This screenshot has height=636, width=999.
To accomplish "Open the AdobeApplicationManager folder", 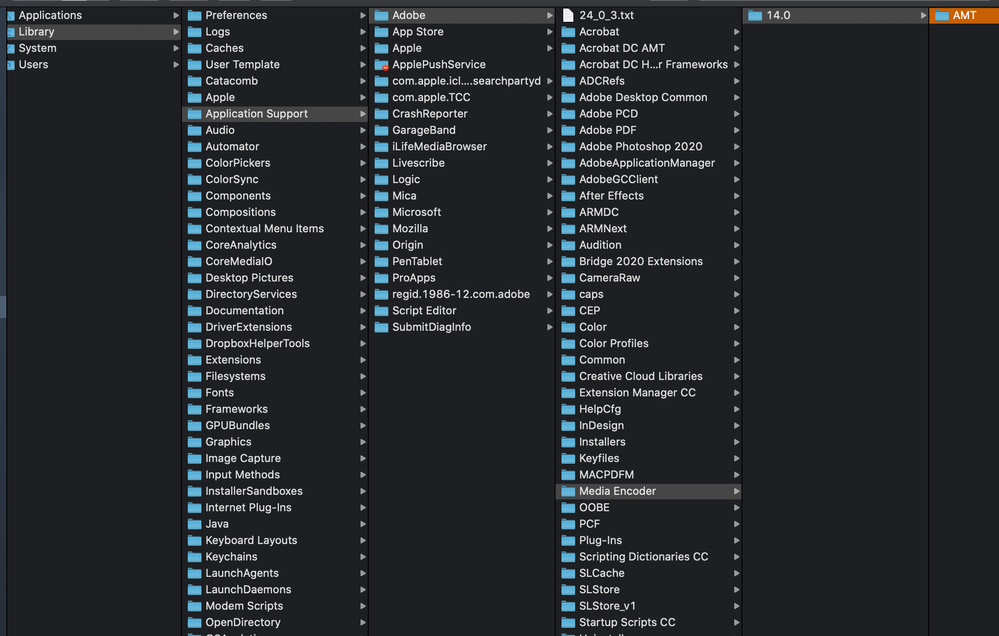I will point(649,163).
